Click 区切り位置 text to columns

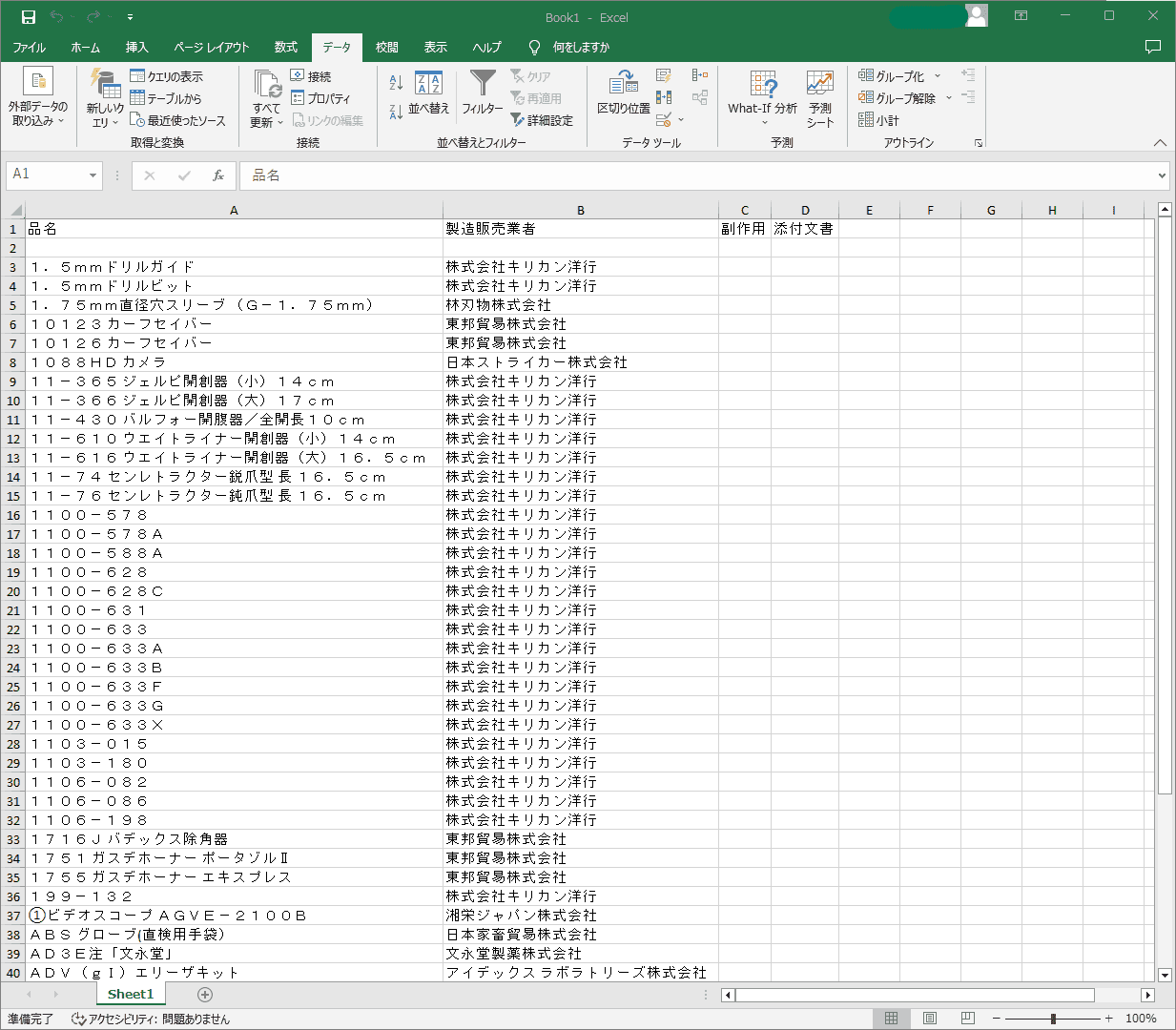[x=624, y=93]
